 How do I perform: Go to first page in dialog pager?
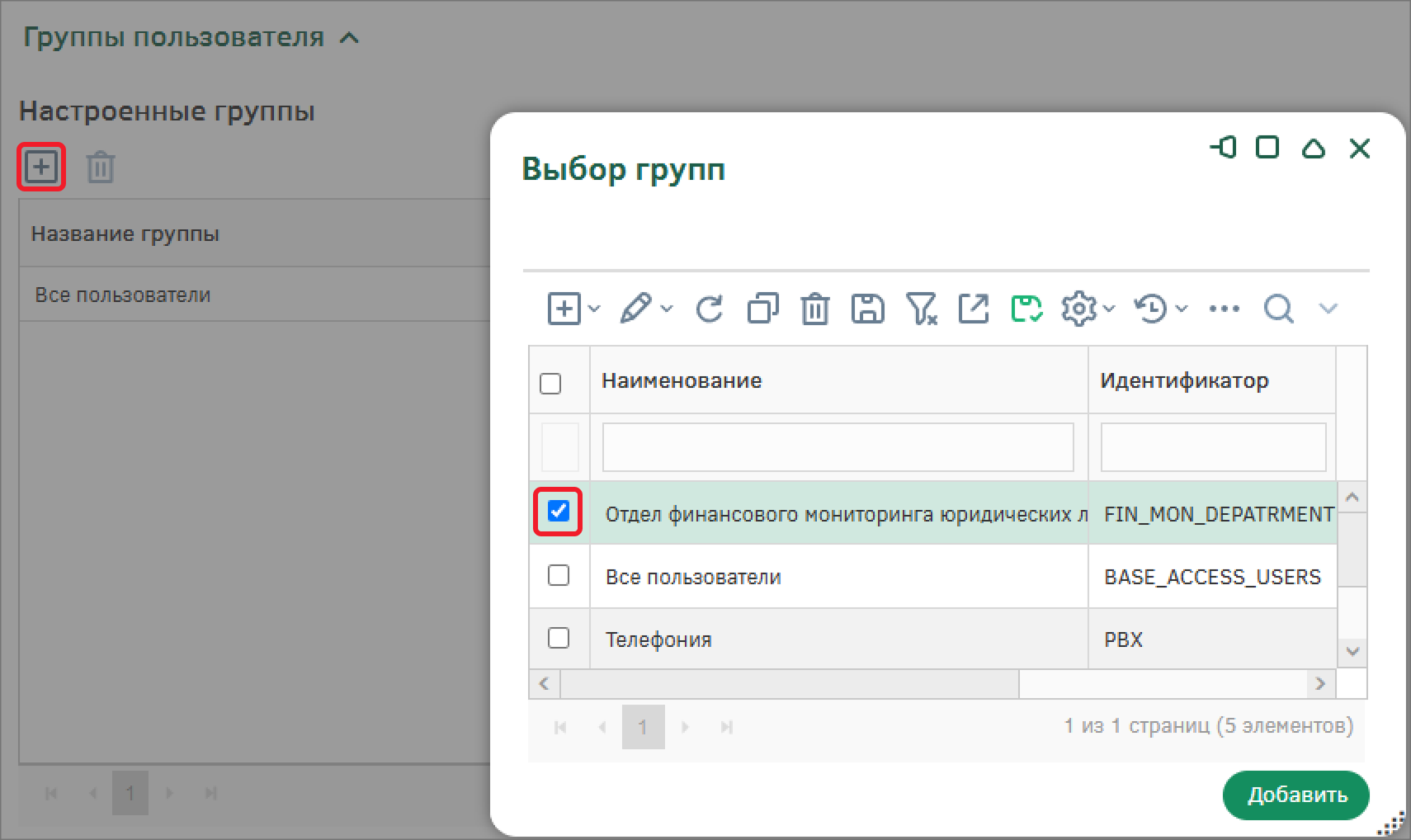point(560,727)
